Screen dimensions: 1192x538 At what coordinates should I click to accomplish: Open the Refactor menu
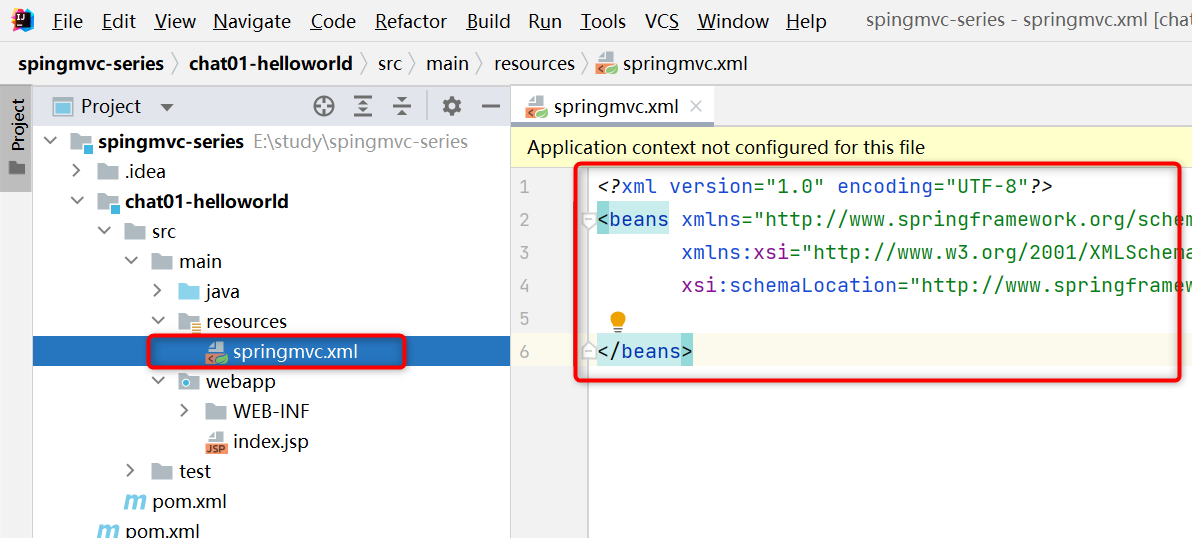pyautogui.click(x=411, y=21)
